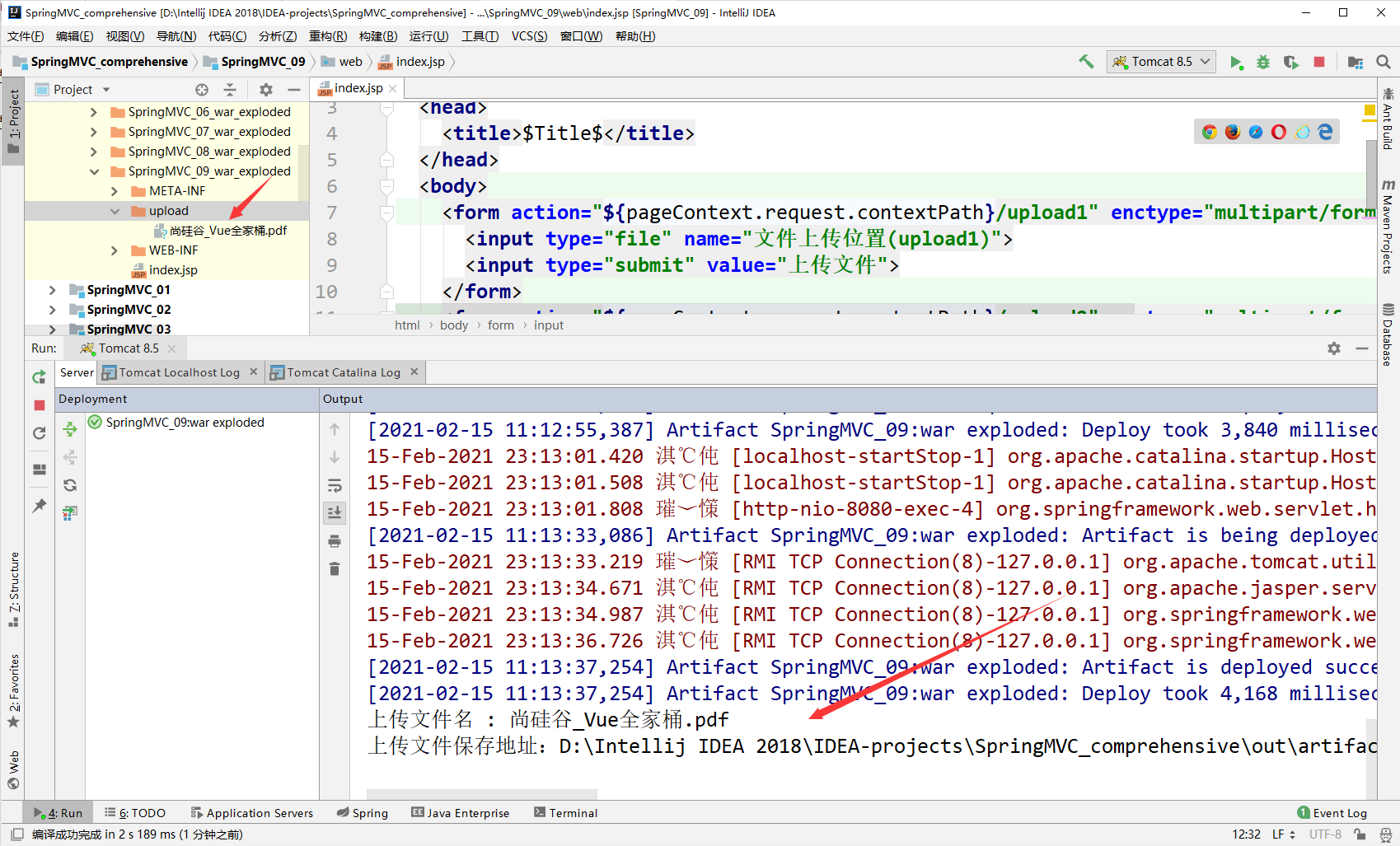Rerun the Tomcat server in Run panel
This screenshot has height=846, width=1400.
(39, 377)
